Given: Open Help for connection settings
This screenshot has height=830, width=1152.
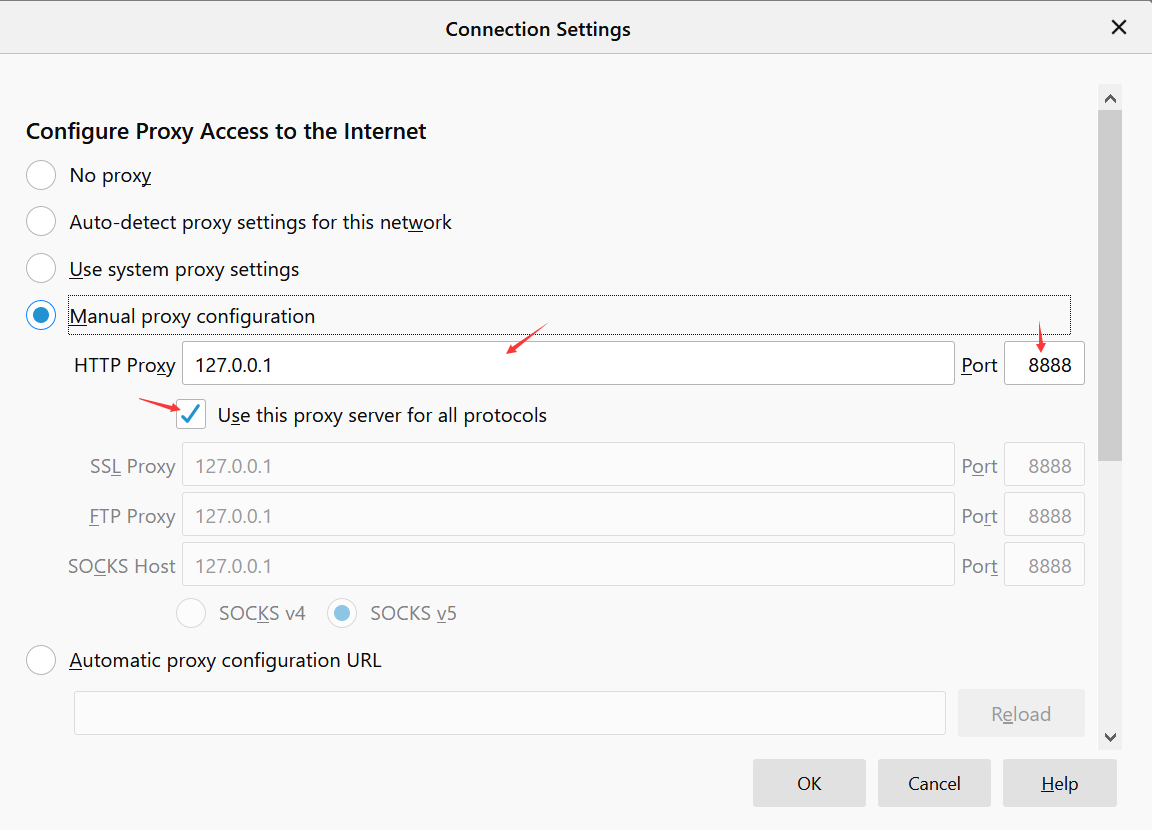Looking at the screenshot, I should tap(1059, 783).
